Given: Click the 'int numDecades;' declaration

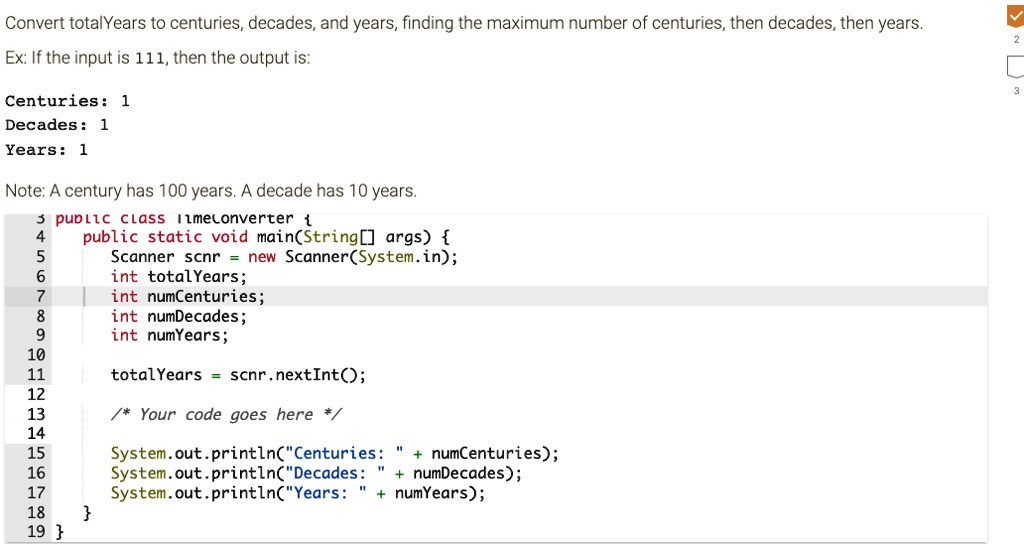Looking at the screenshot, I should point(178,316).
